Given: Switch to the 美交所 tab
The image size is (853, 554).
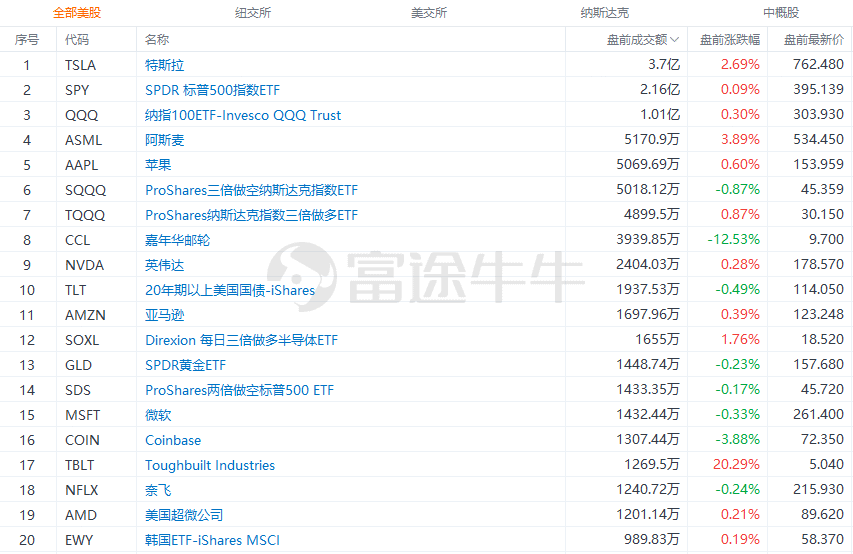Looking at the screenshot, I should (429, 13).
